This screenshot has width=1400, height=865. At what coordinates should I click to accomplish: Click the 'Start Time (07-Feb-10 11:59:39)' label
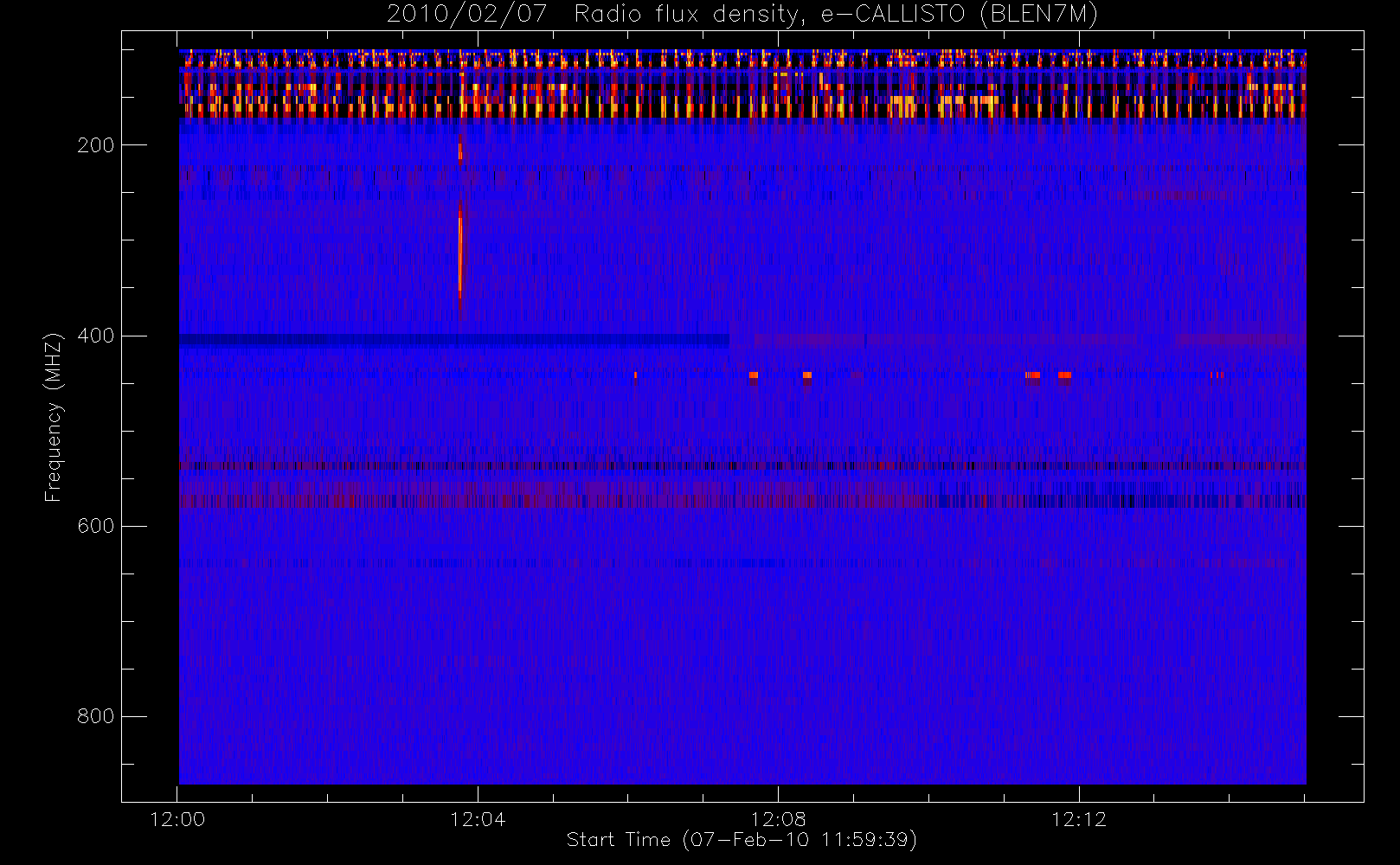[742, 840]
